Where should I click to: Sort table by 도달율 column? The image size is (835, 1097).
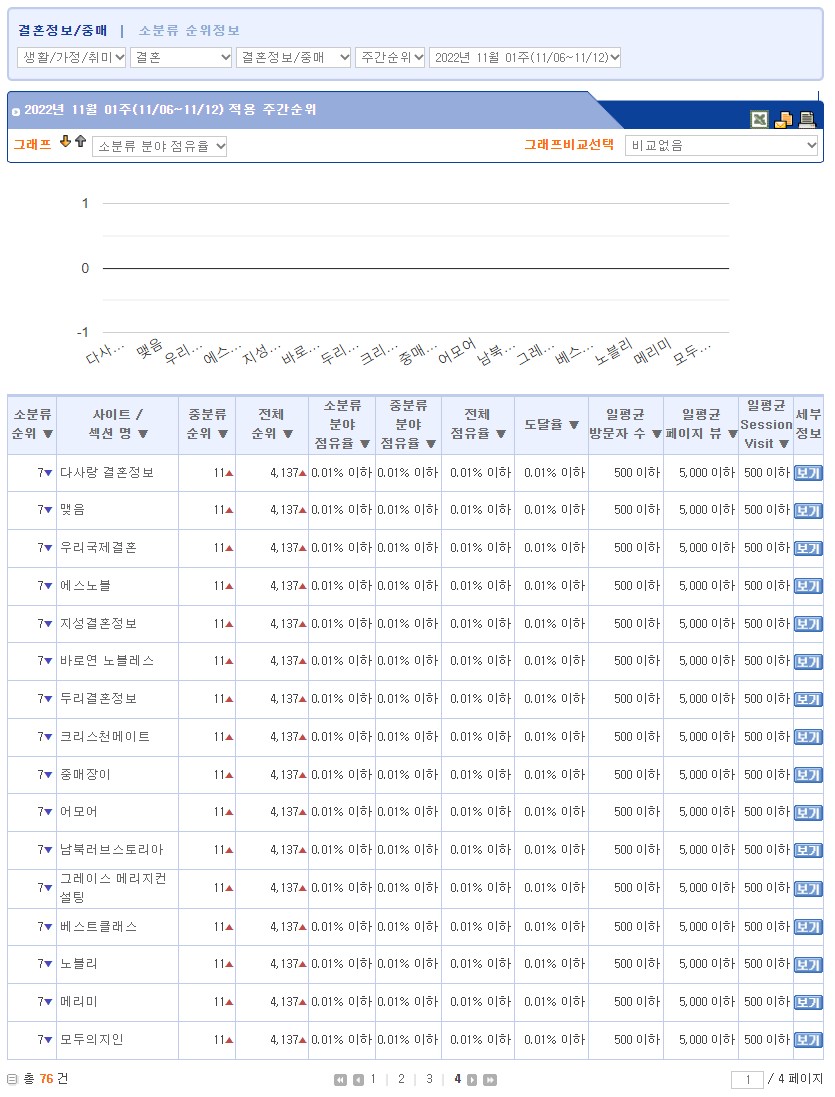coord(552,424)
